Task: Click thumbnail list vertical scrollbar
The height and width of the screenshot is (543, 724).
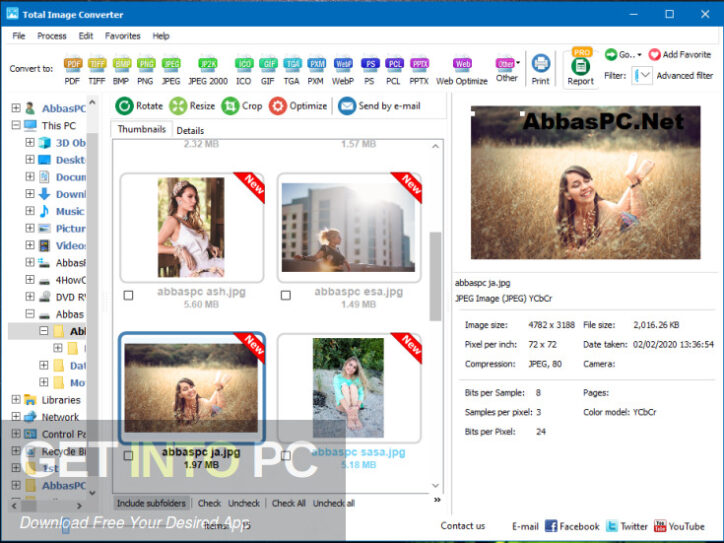Action: [435, 276]
